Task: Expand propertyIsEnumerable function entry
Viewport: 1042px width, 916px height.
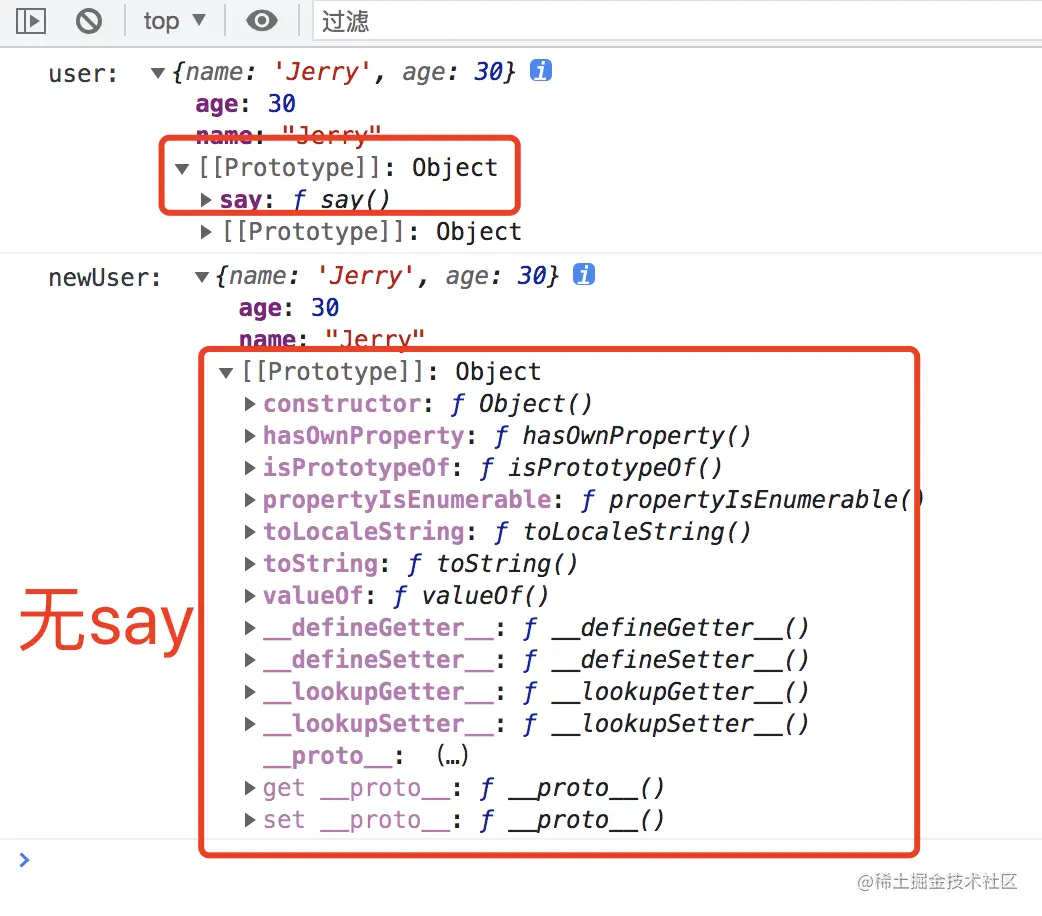Action: click(250, 499)
